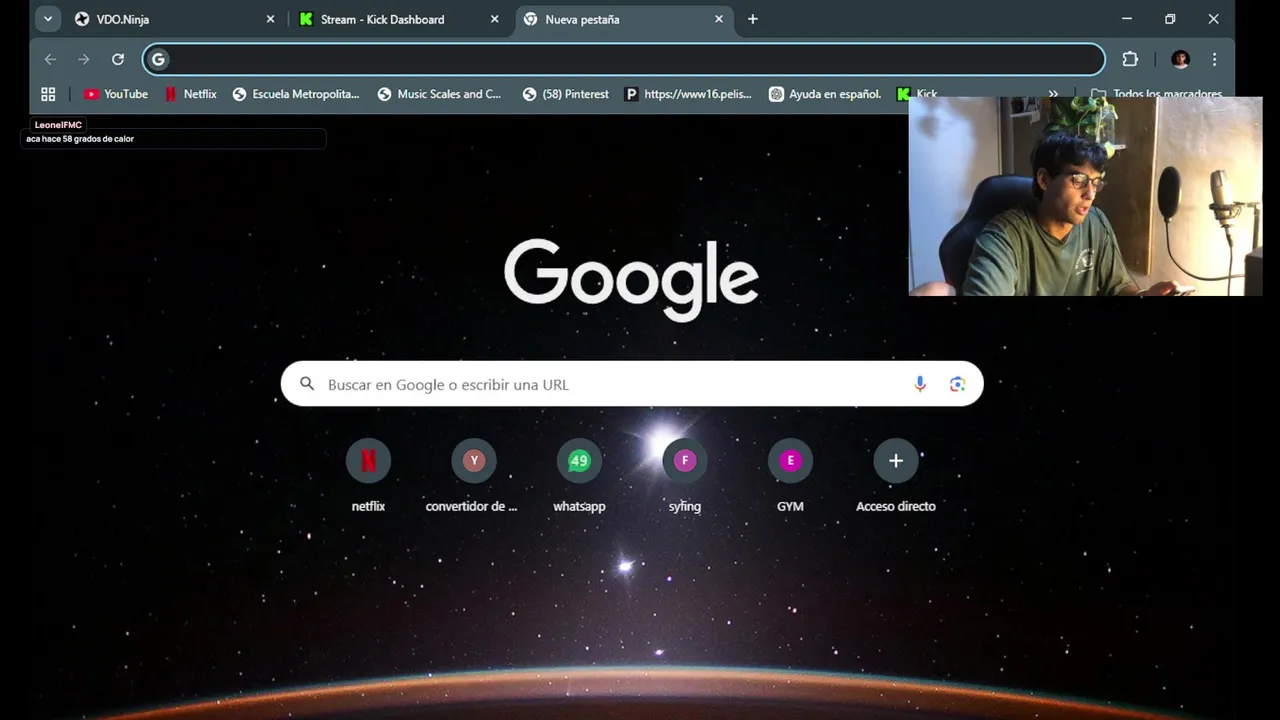The image size is (1280, 720).
Task: Minimize the Chrome window
Action: pyautogui.click(x=1127, y=19)
